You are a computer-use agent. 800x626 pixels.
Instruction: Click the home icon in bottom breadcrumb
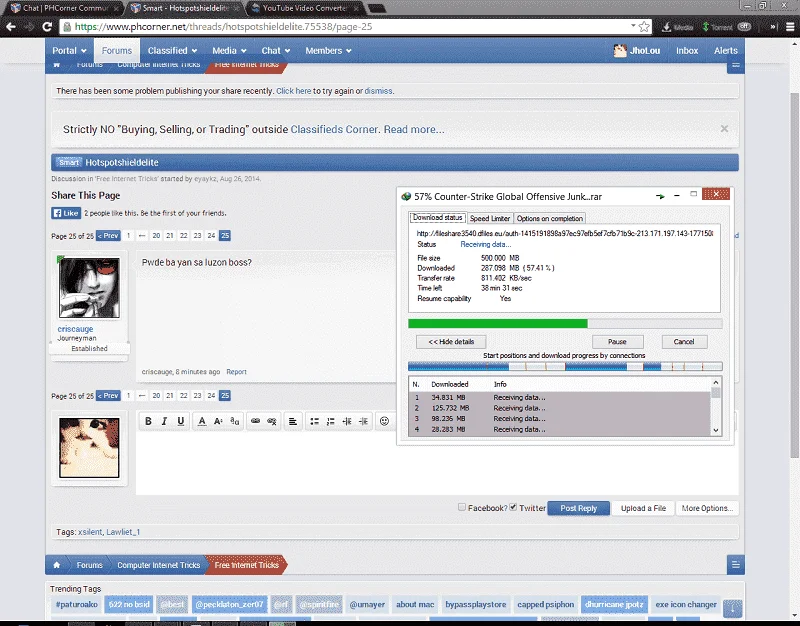coord(57,565)
